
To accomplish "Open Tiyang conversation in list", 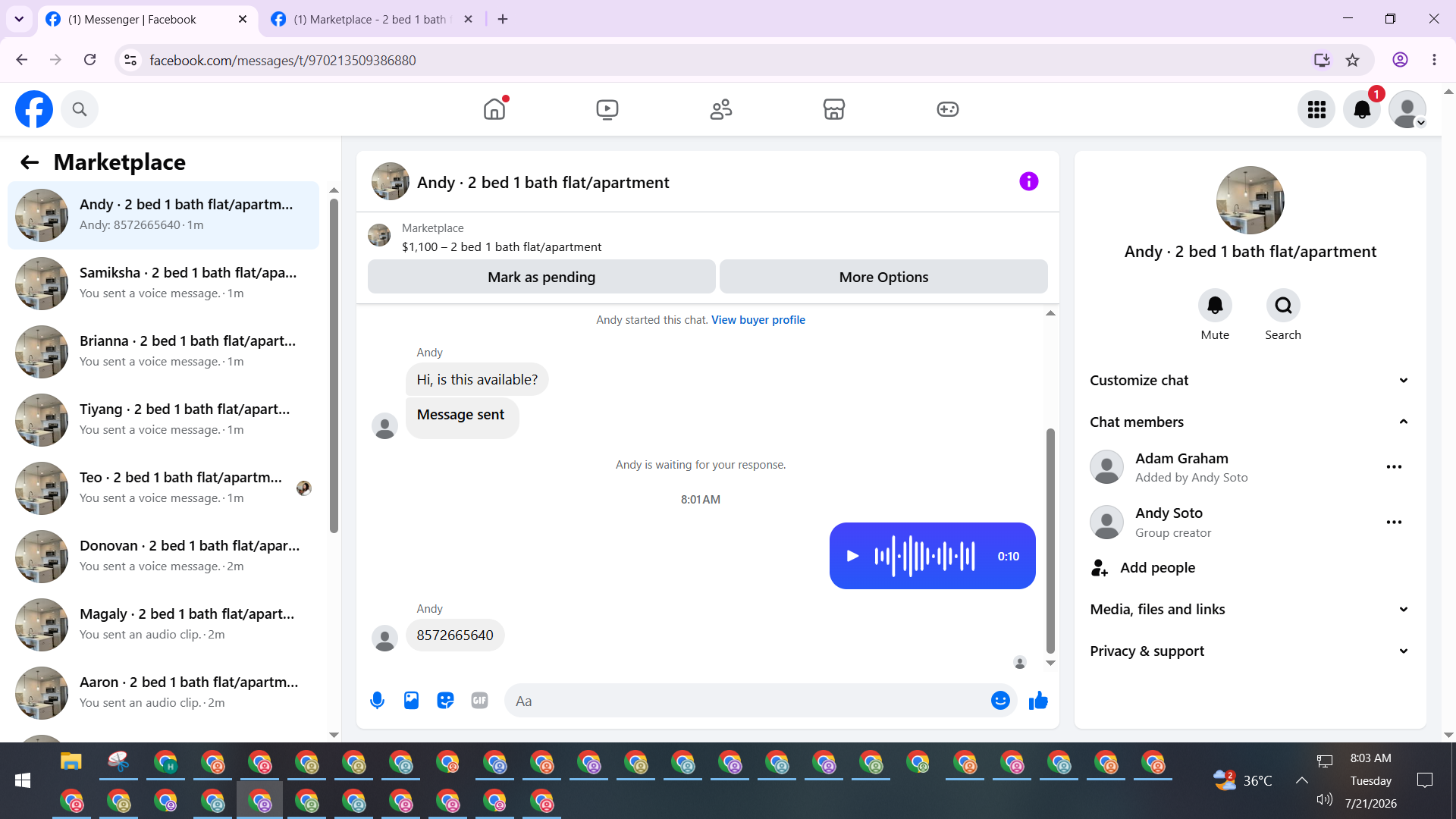I will coord(163,420).
